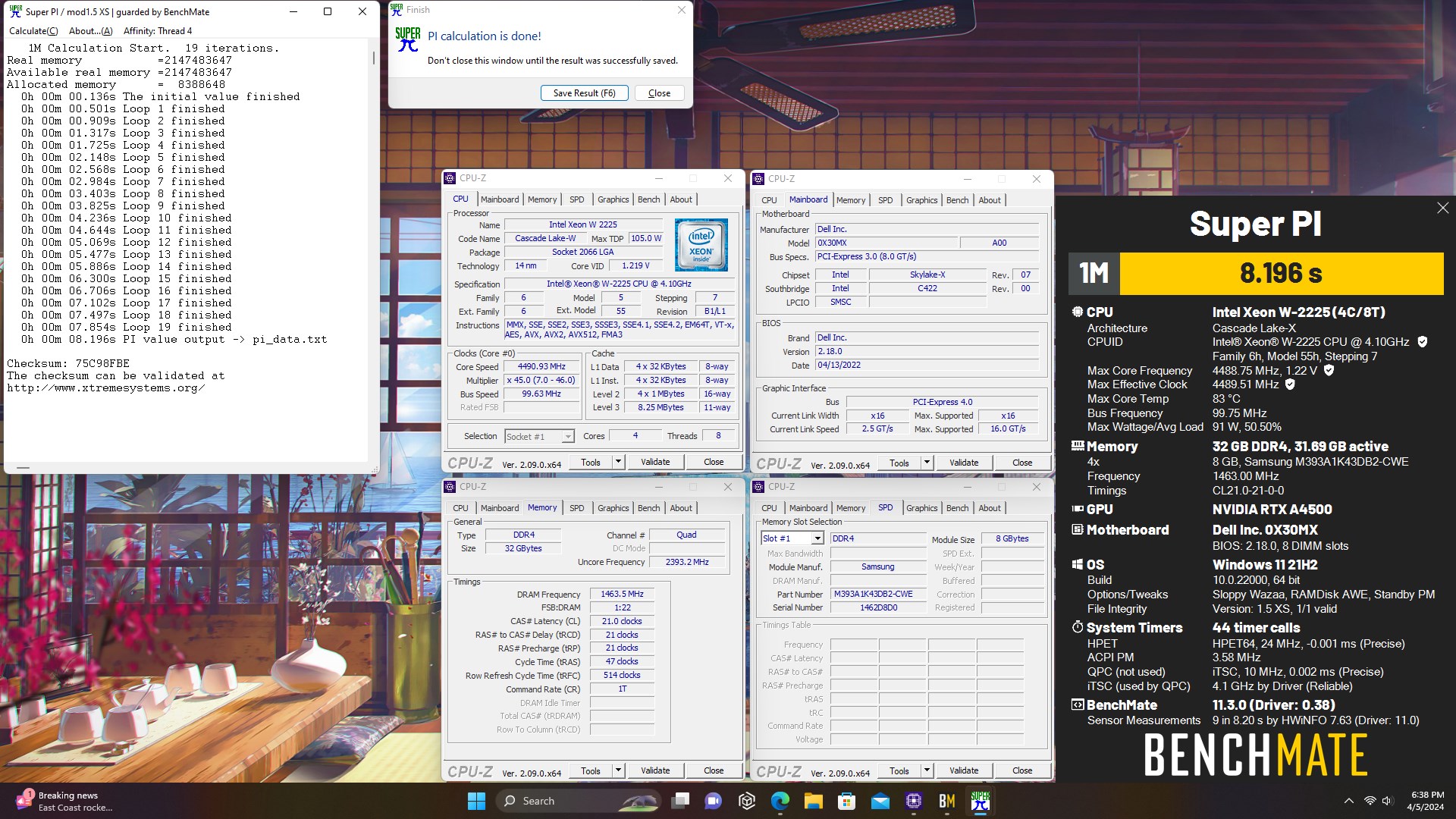
Task: Click the BIOS Version 2.18.0 field
Action: (927, 352)
